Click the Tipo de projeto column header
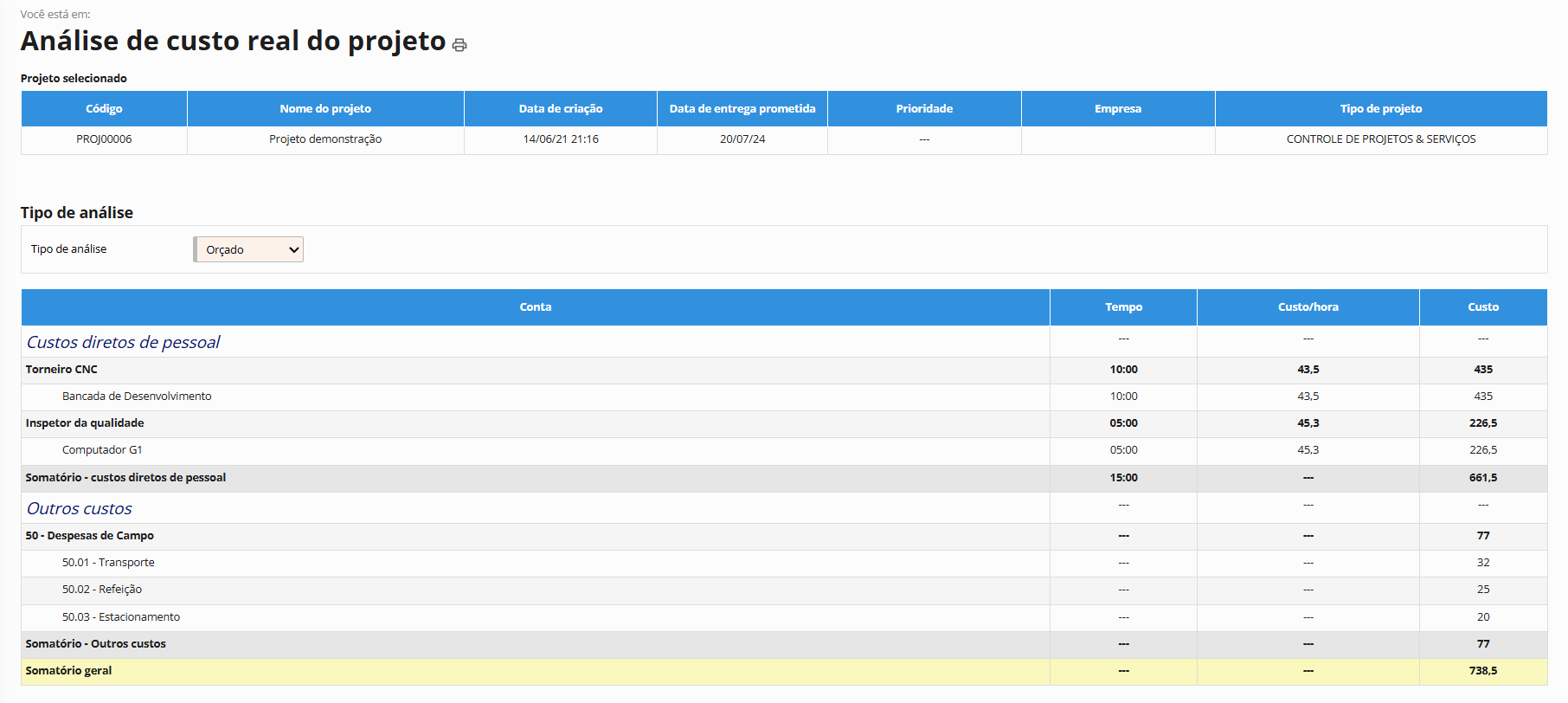1568x703 pixels. point(1380,109)
